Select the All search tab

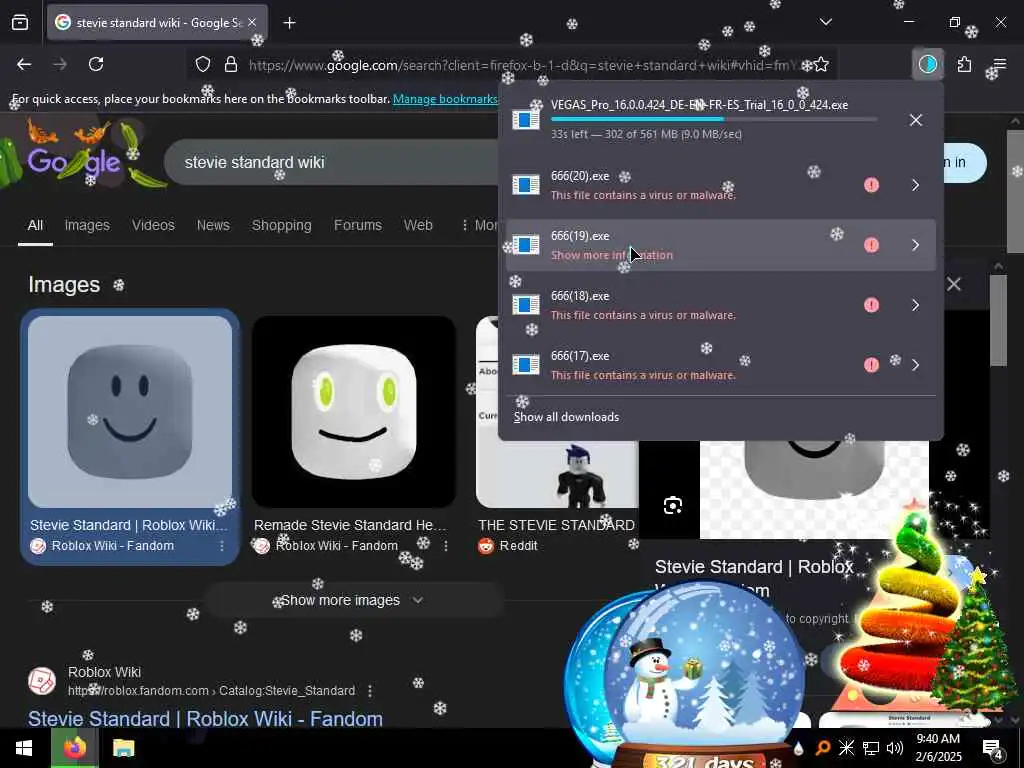point(35,225)
